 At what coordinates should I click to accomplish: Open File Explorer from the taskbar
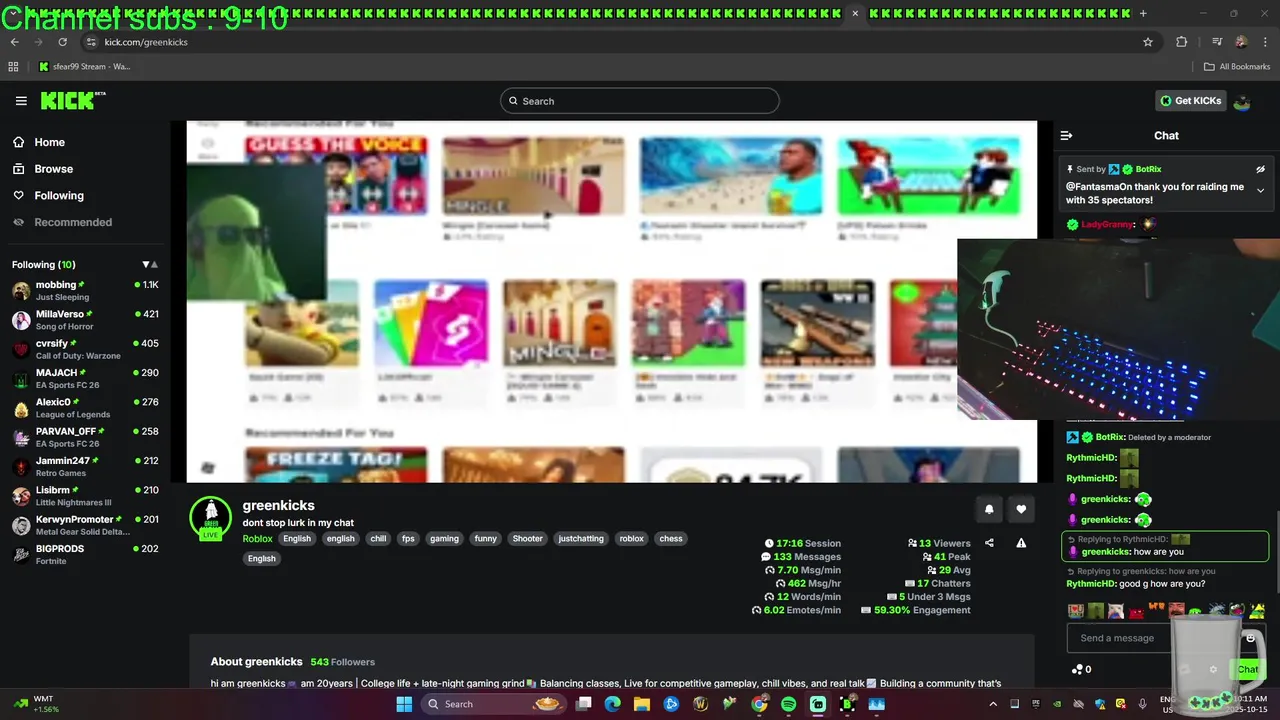click(x=642, y=704)
